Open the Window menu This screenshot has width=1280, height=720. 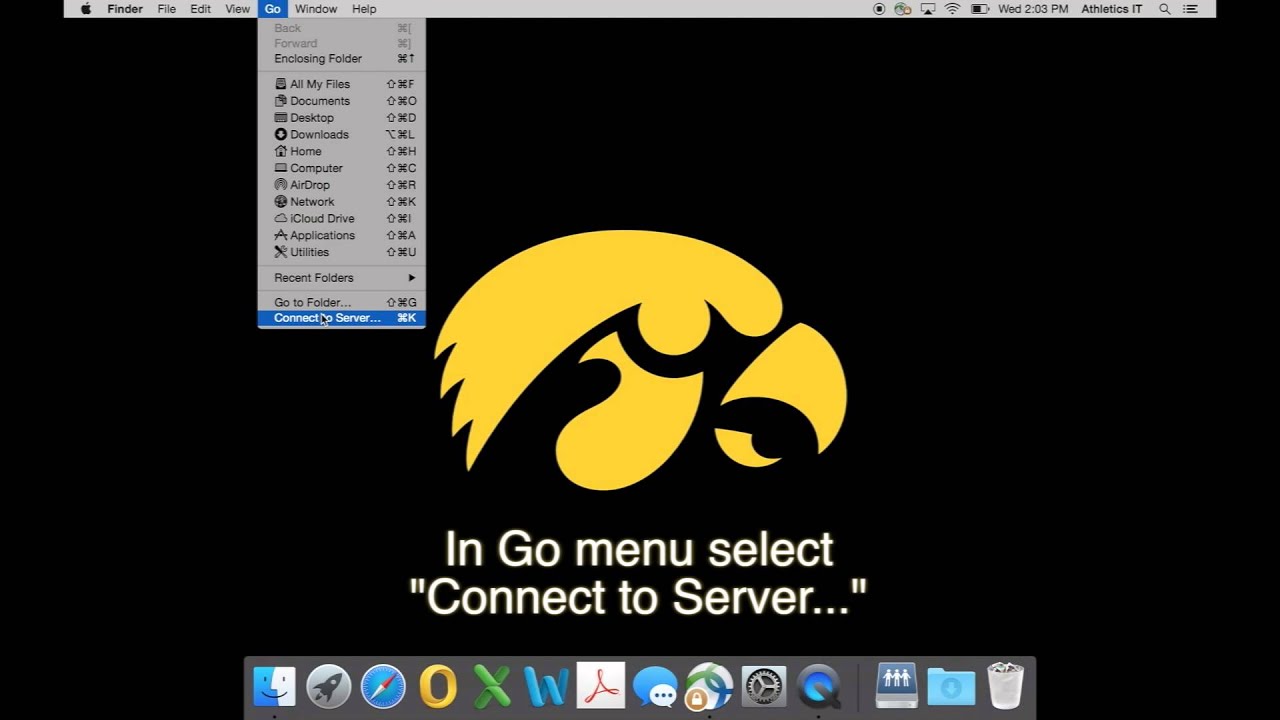point(316,9)
